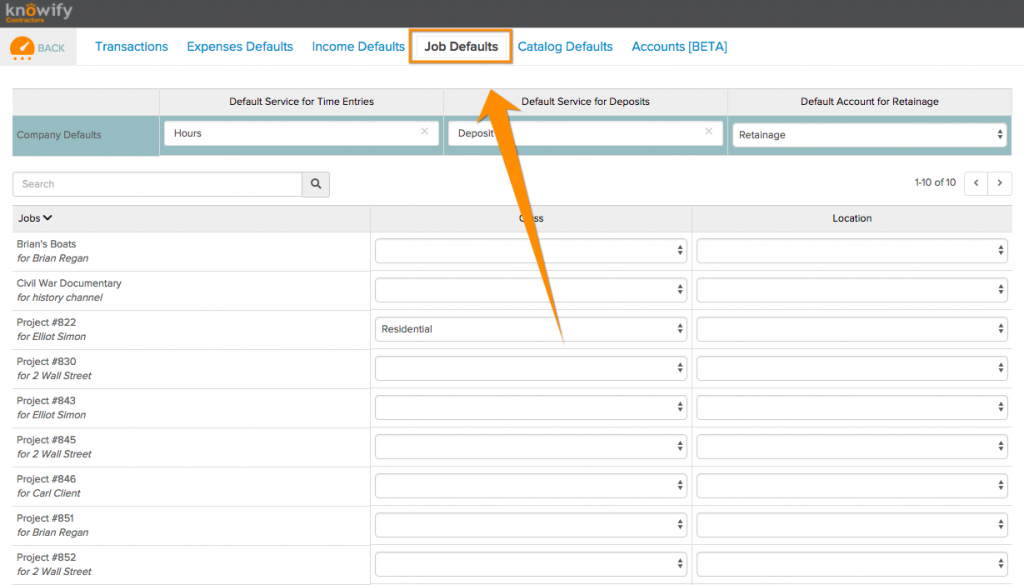Clear the Hours time entry service
1024x585 pixels.
coord(424,131)
